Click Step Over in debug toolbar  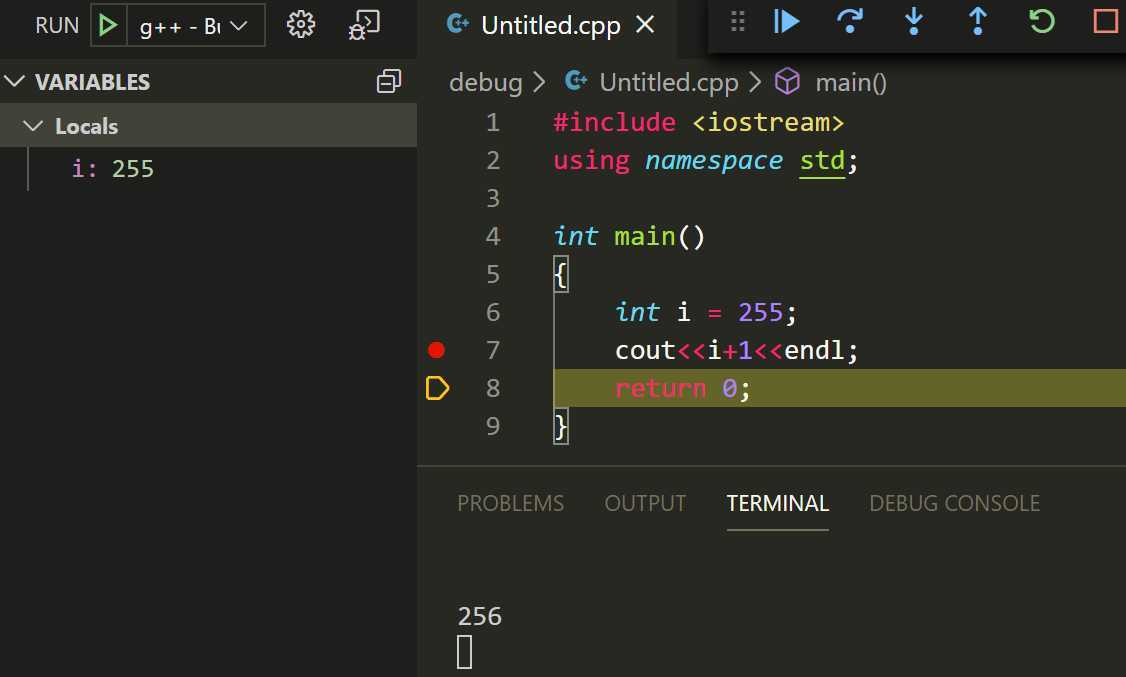[x=849, y=21]
